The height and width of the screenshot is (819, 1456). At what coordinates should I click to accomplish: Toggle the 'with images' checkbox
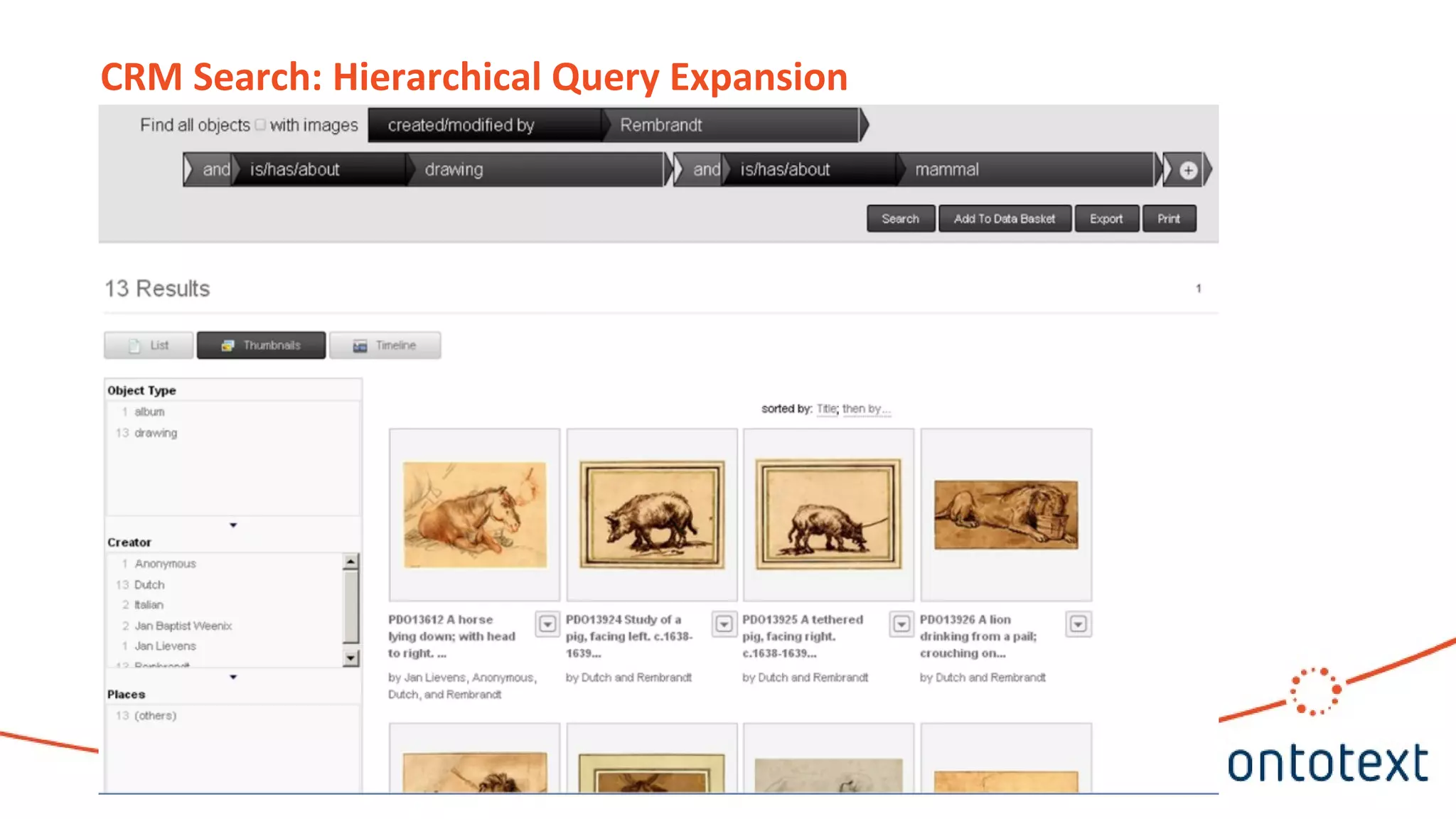coord(260,125)
